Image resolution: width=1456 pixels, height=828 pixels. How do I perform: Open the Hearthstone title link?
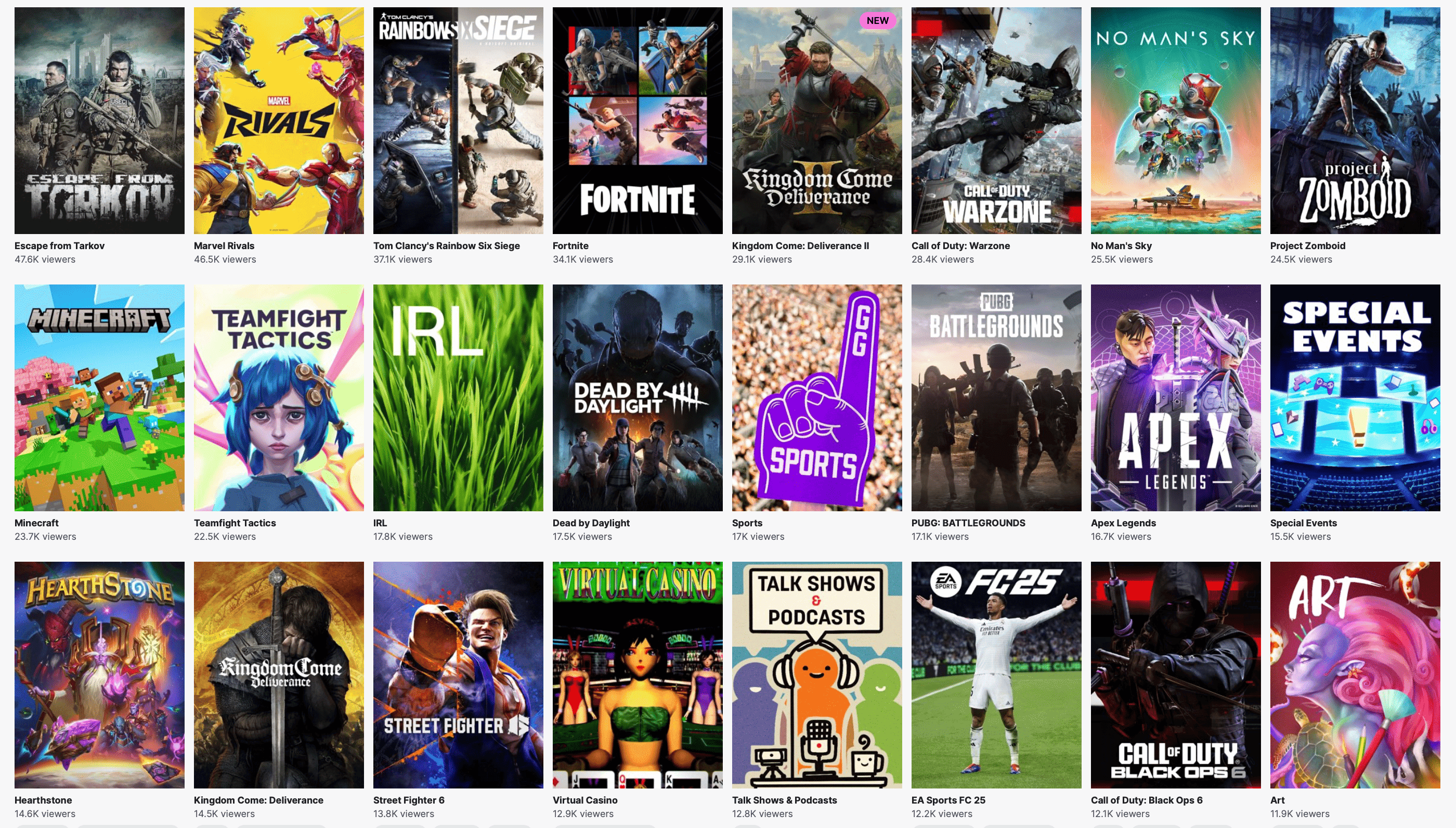[43, 799]
